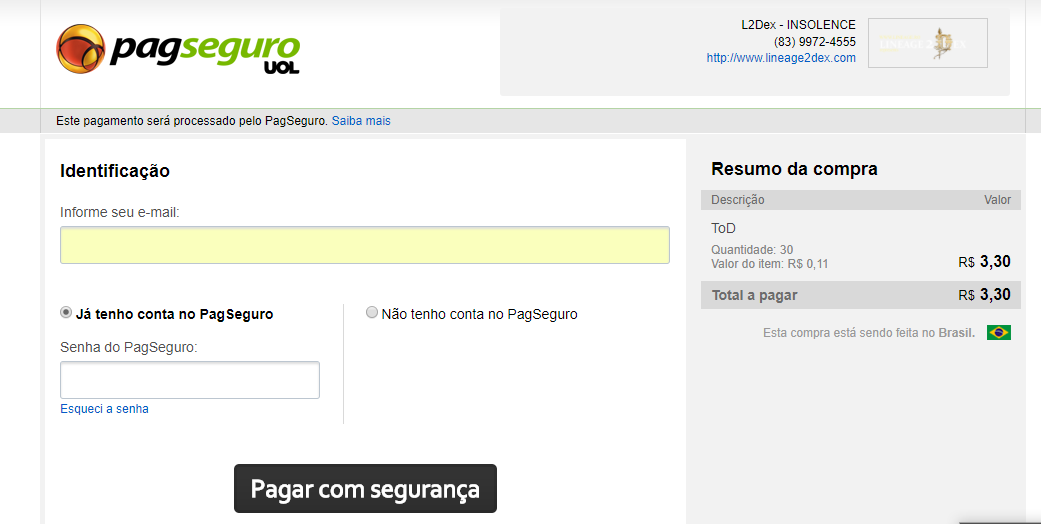The height and width of the screenshot is (524, 1041).
Task: Select the 'Já tenho conta no PagSeguro' radio button
Action: pos(66,313)
